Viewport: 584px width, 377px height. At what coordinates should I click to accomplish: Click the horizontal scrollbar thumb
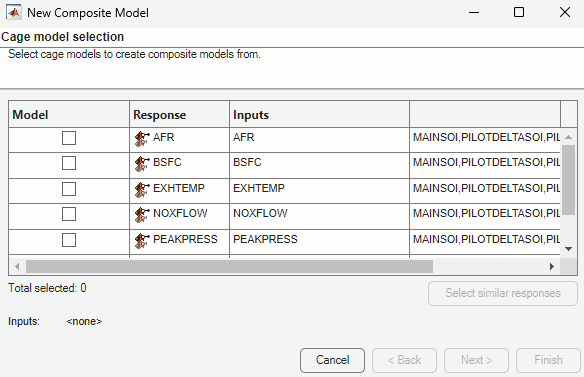coord(229,266)
